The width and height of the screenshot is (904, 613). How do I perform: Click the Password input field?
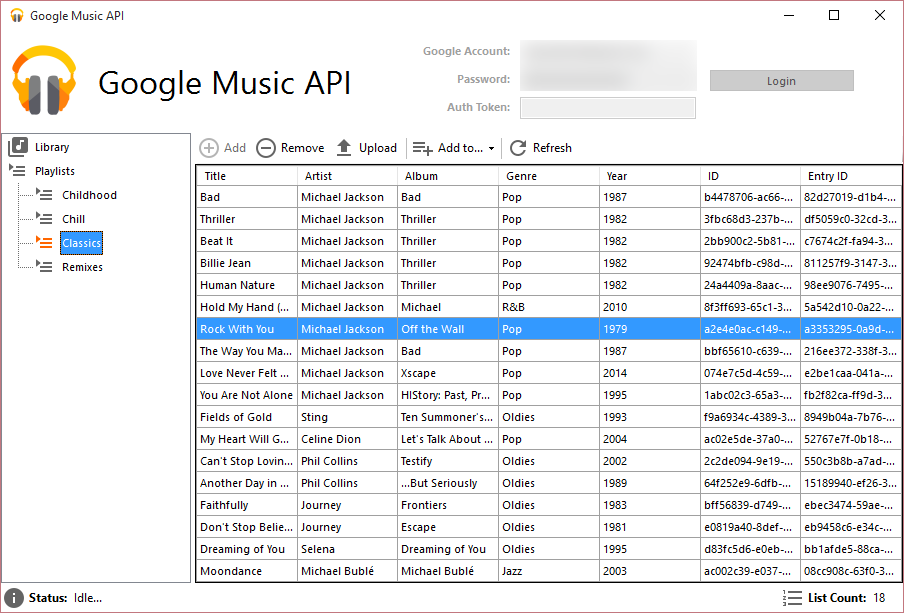pos(608,79)
